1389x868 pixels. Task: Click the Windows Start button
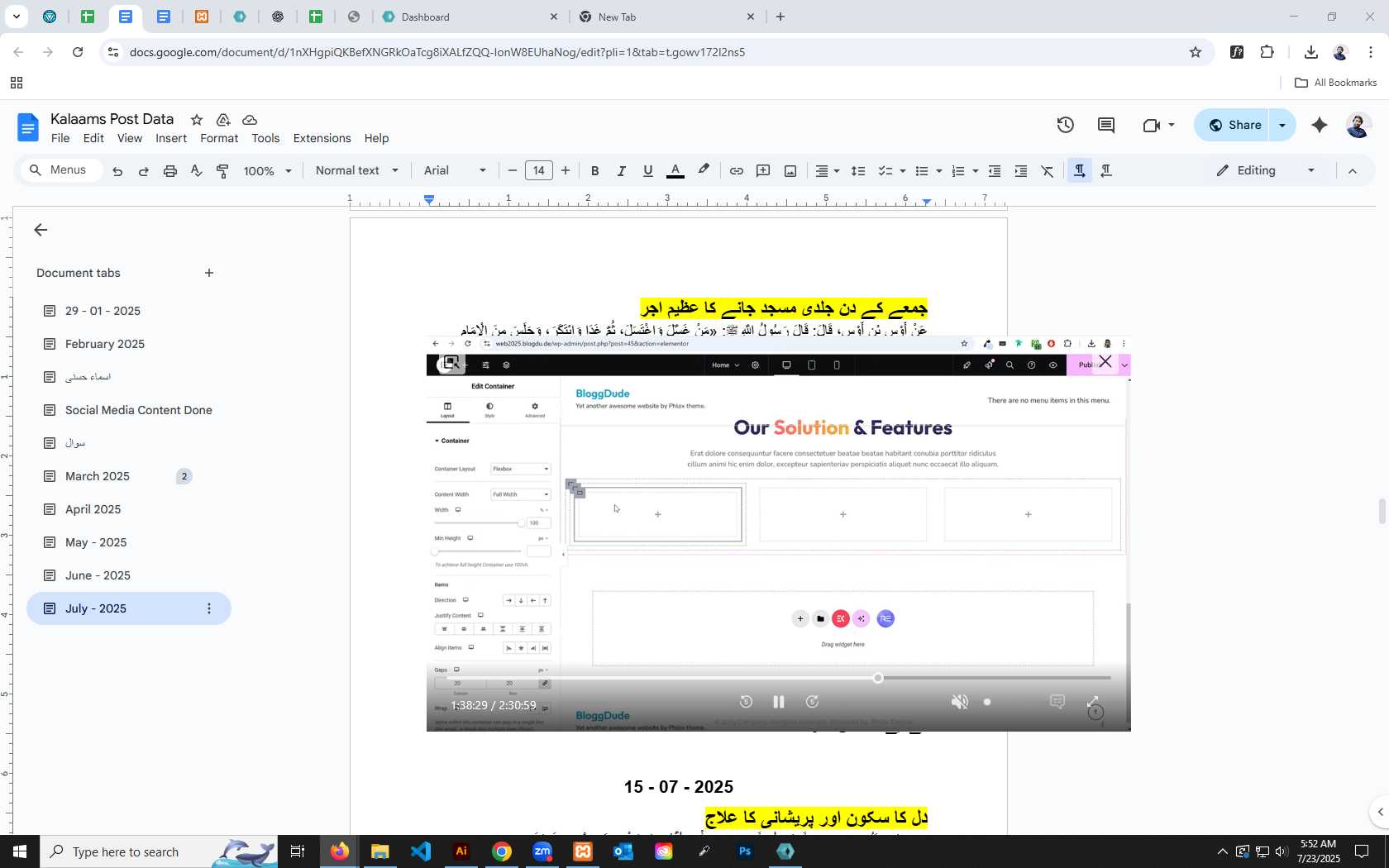(x=20, y=851)
